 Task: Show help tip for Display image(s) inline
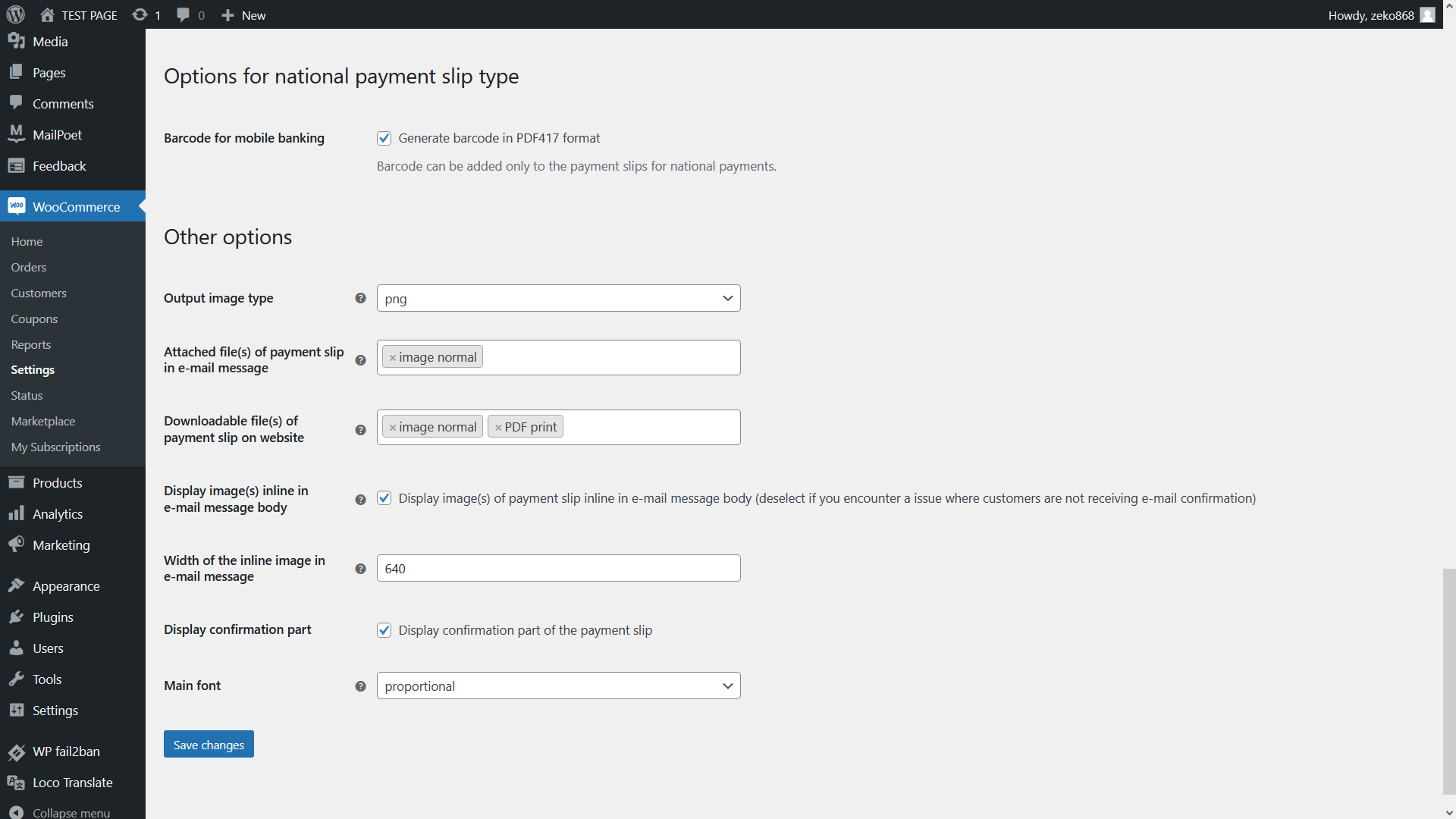360,500
